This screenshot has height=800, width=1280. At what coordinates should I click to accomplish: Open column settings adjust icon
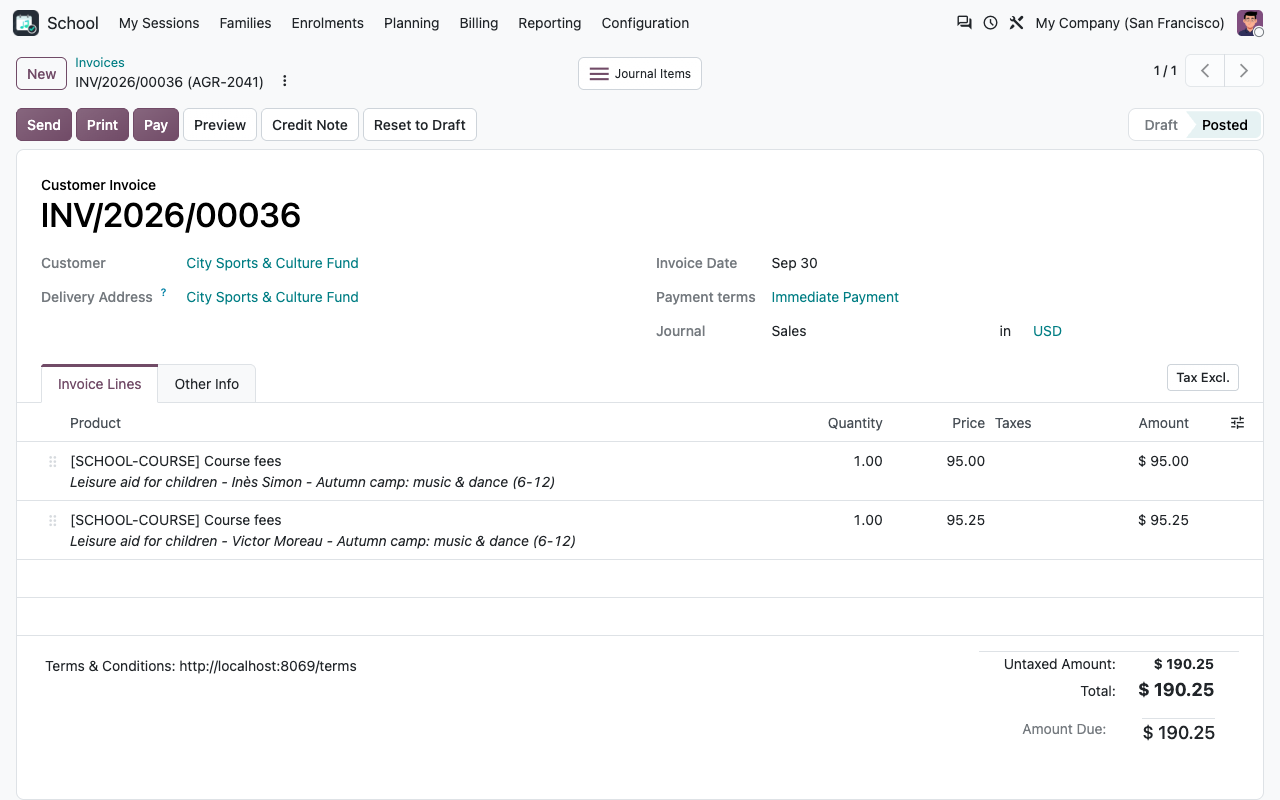coord(1237,423)
